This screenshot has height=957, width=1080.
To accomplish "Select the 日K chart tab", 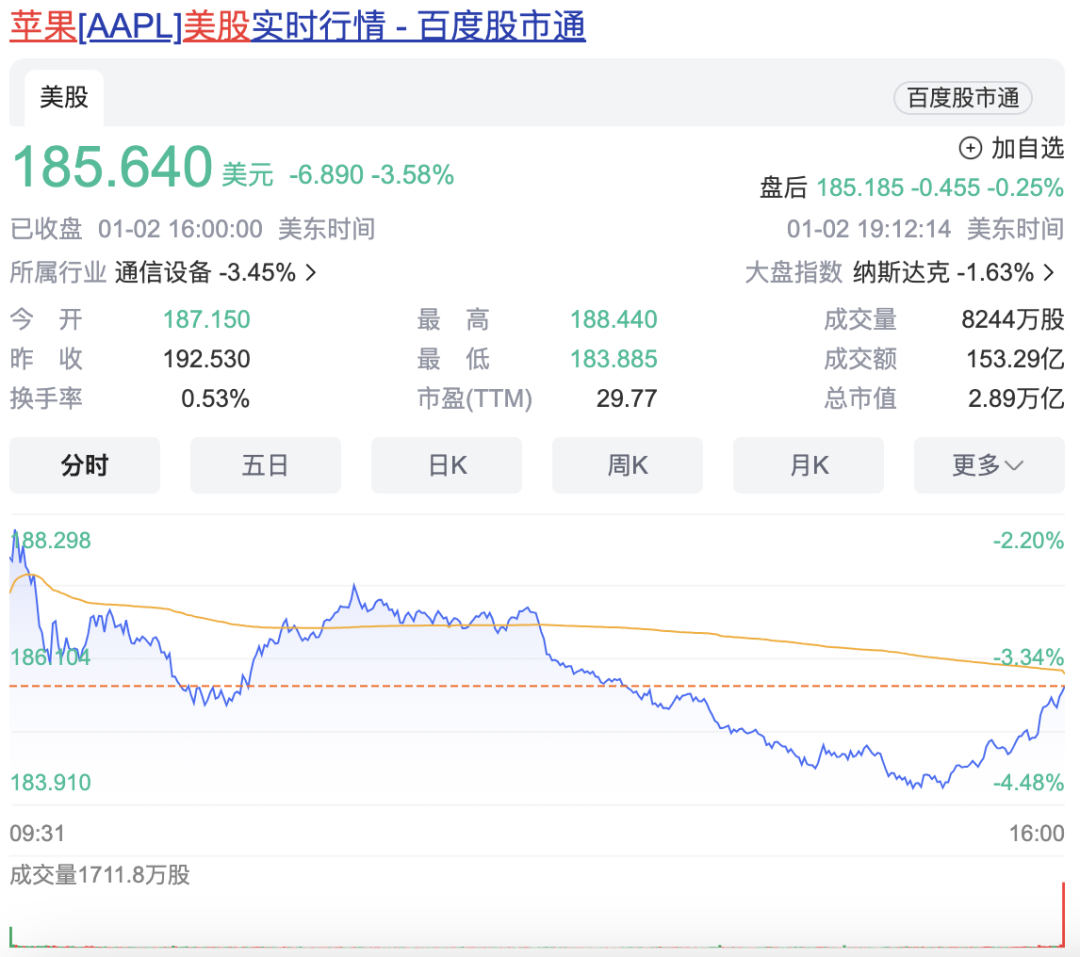I will pos(446,465).
